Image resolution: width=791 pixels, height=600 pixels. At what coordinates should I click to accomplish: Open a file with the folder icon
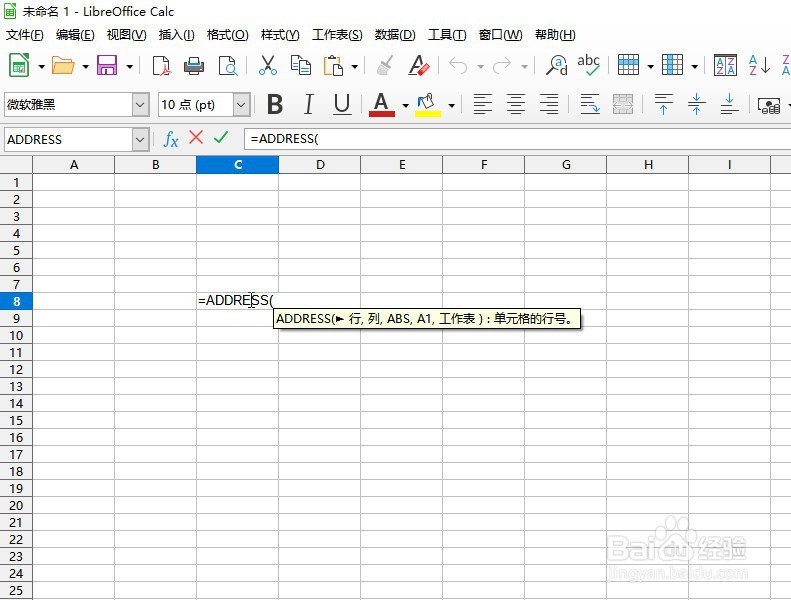63,66
